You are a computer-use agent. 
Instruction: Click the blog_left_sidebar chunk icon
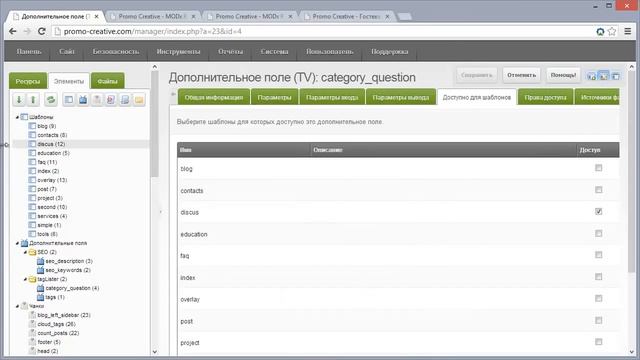pyautogui.click(x=32, y=315)
